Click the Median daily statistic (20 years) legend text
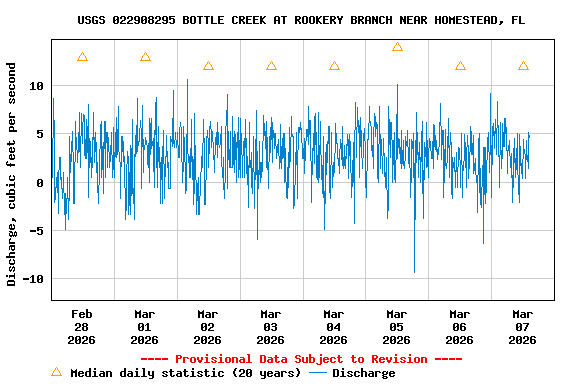This screenshot has width=576, height=384. 186,373
